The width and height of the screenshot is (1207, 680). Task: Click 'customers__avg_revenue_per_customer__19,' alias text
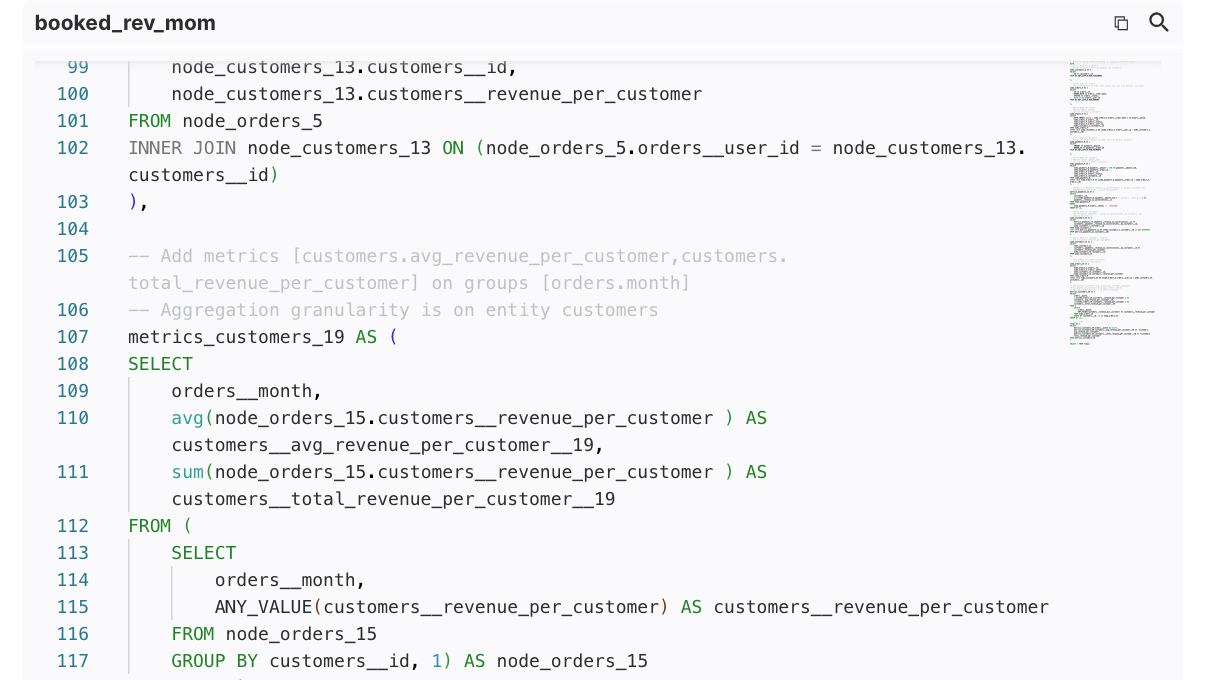click(388, 445)
